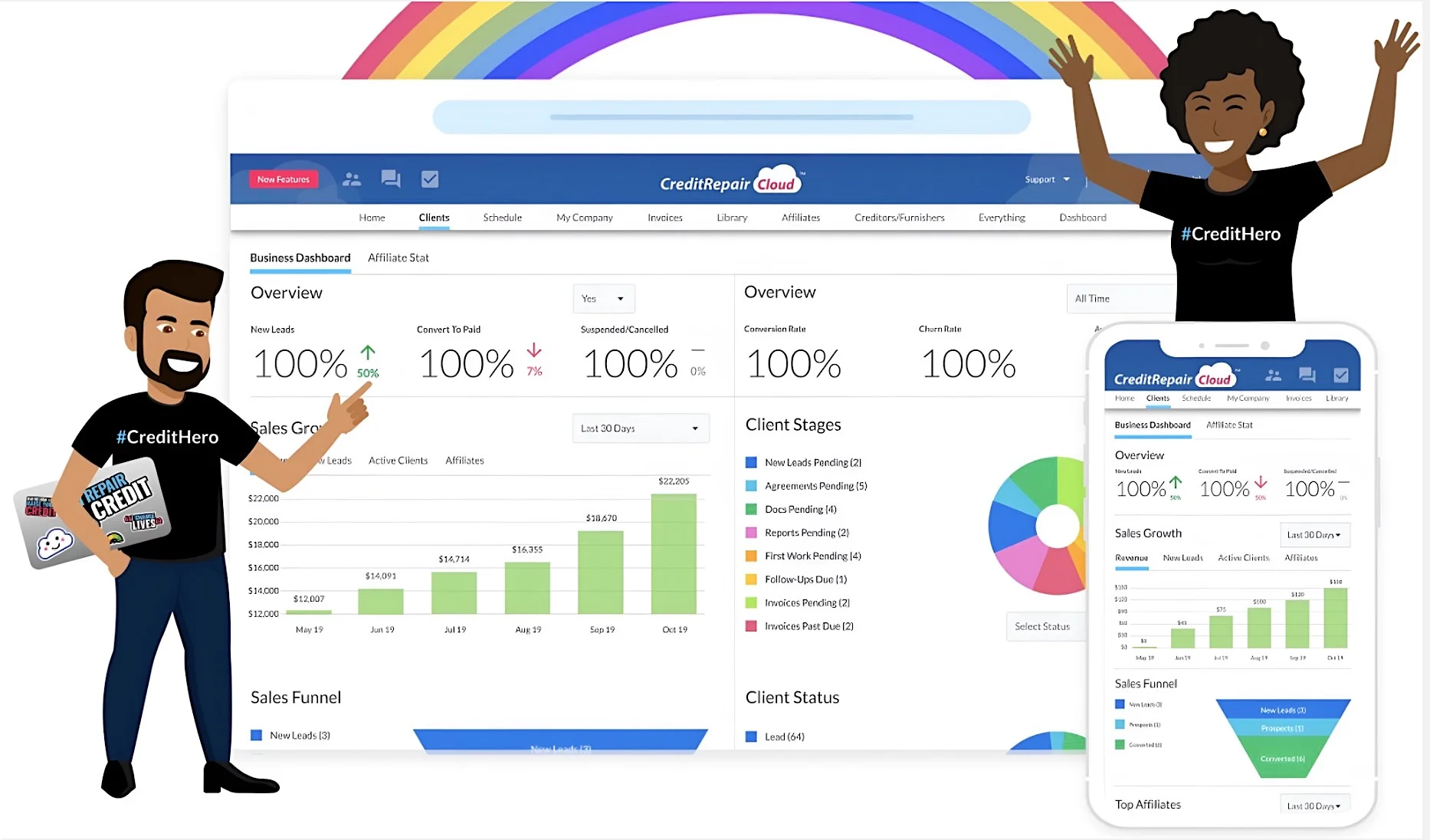Open the Invoices menu item
1430x840 pixels.
click(x=665, y=218)
